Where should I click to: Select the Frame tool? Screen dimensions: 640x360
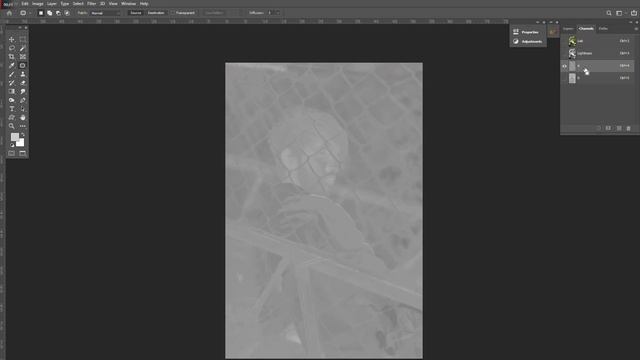[x=22, y=57]
